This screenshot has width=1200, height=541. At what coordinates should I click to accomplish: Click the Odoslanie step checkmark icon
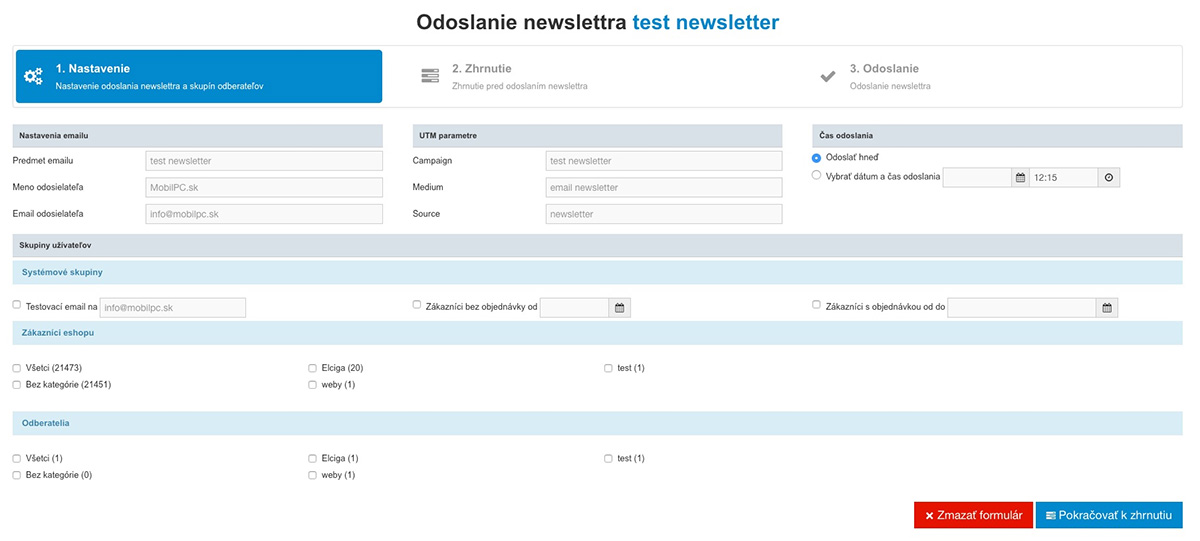(828, 77)
